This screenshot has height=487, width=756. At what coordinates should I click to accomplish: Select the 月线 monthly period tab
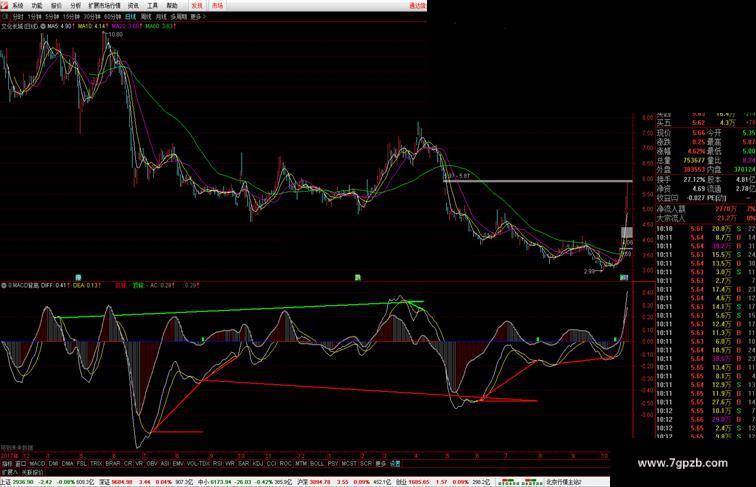pos(161,16)
